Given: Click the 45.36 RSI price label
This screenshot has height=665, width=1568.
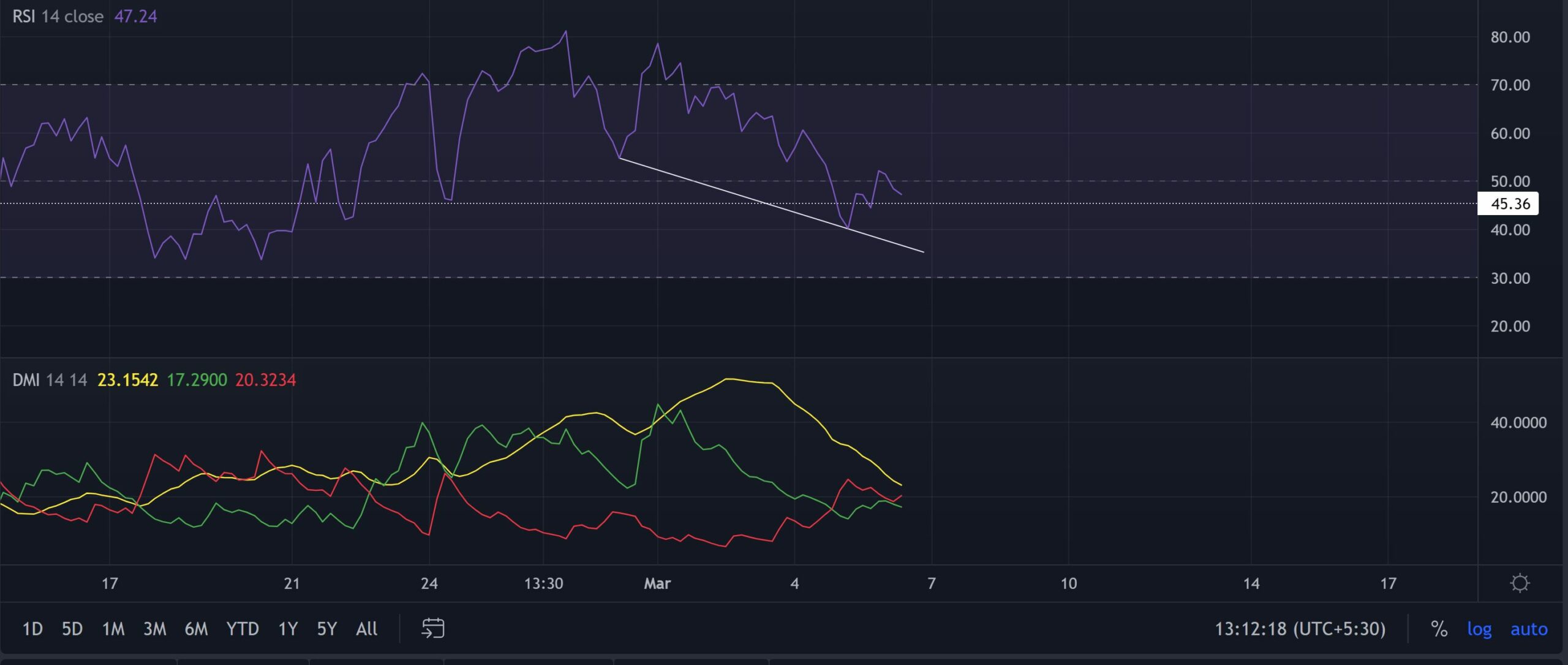Looking at the screenshot, I should (1509, 203).
